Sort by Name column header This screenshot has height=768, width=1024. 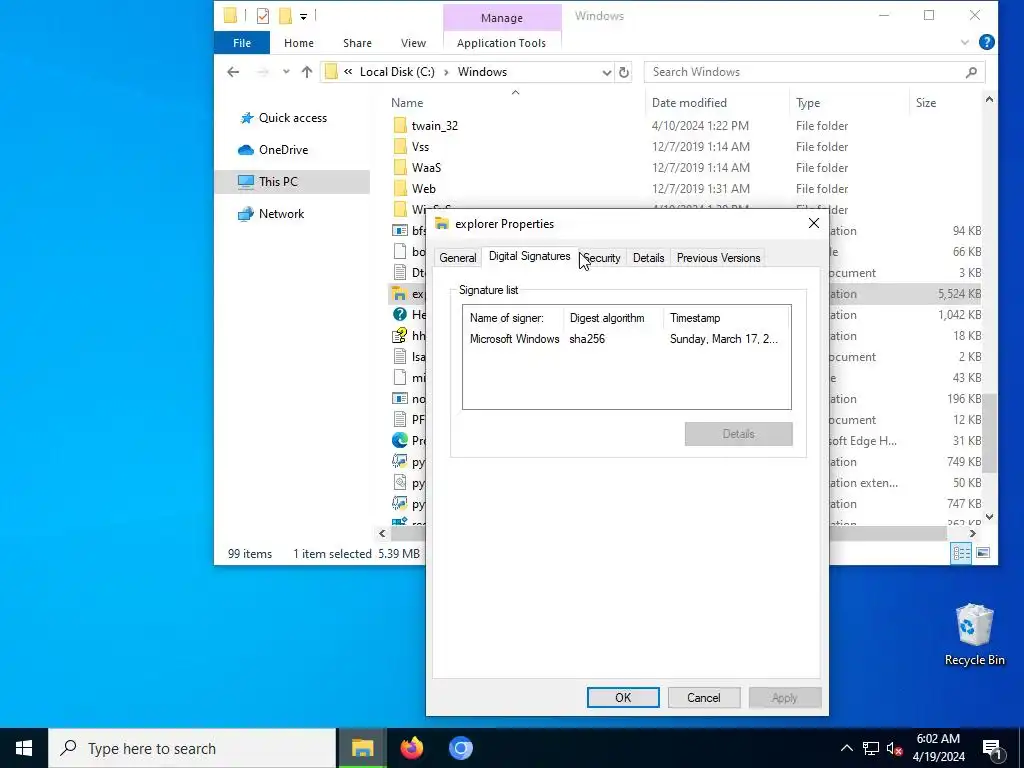tap(515, 103)
